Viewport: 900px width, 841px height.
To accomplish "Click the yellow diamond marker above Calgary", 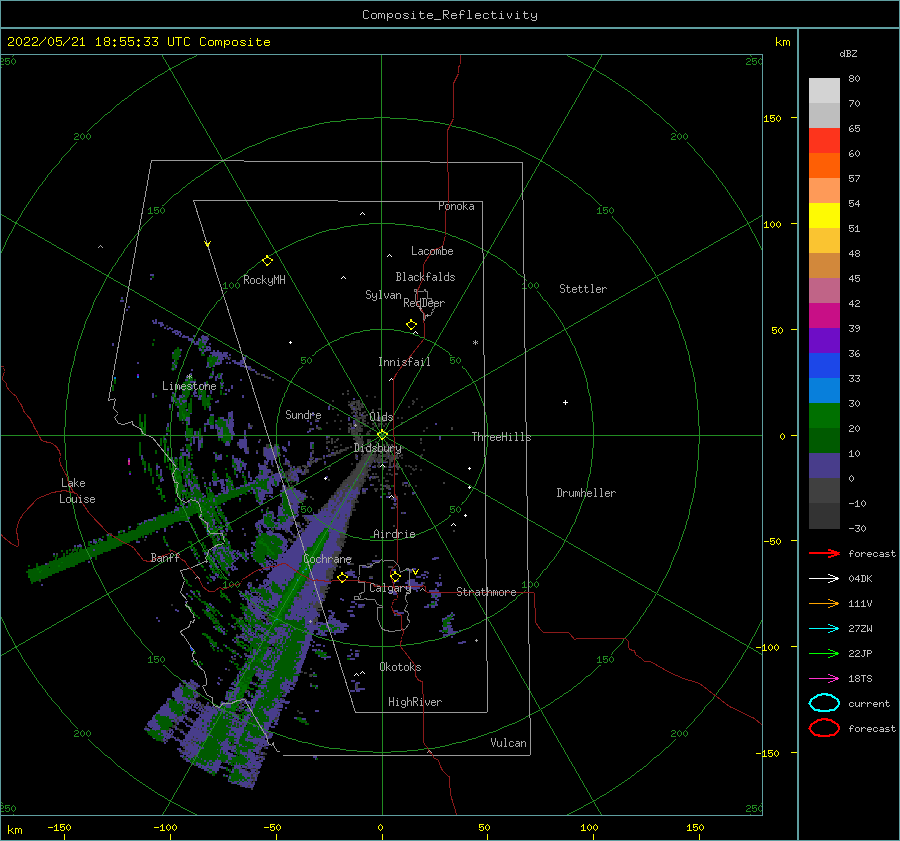I will click(395, 576).
